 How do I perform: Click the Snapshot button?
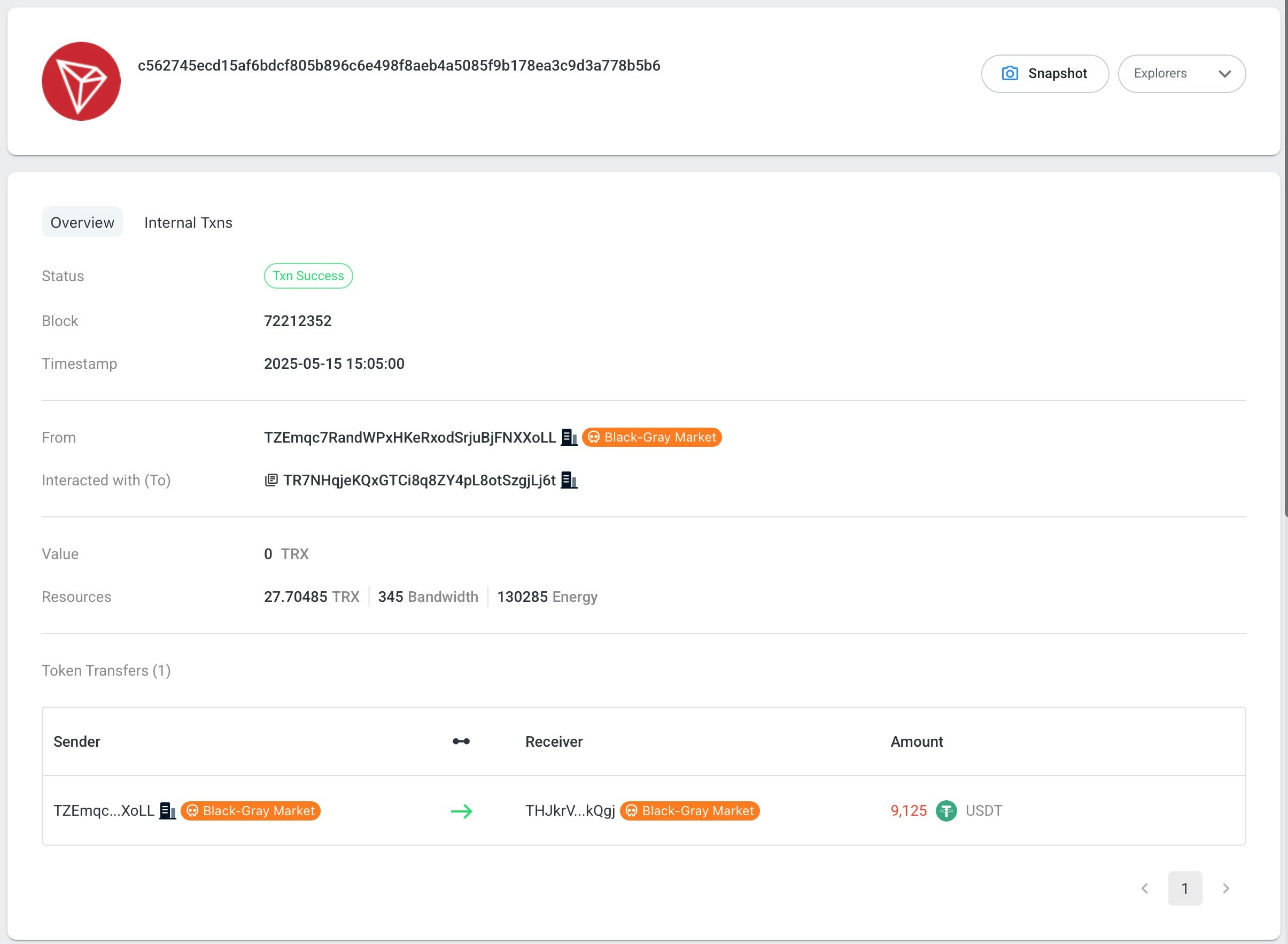[1045, 74]
